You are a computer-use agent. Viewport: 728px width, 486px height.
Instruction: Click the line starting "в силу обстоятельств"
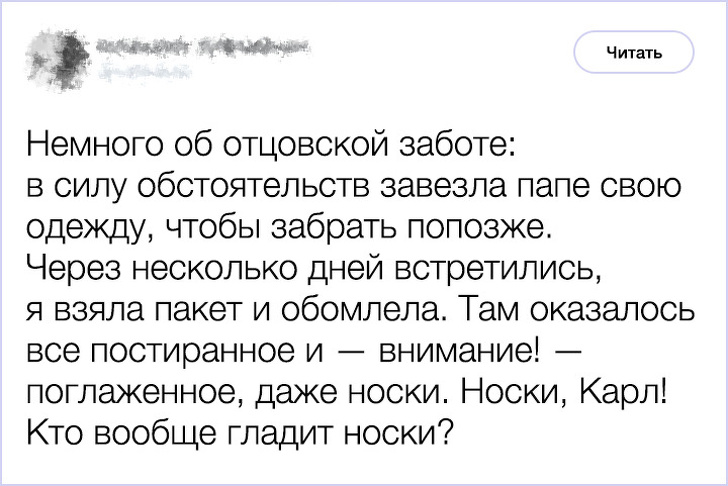point(354,188)
